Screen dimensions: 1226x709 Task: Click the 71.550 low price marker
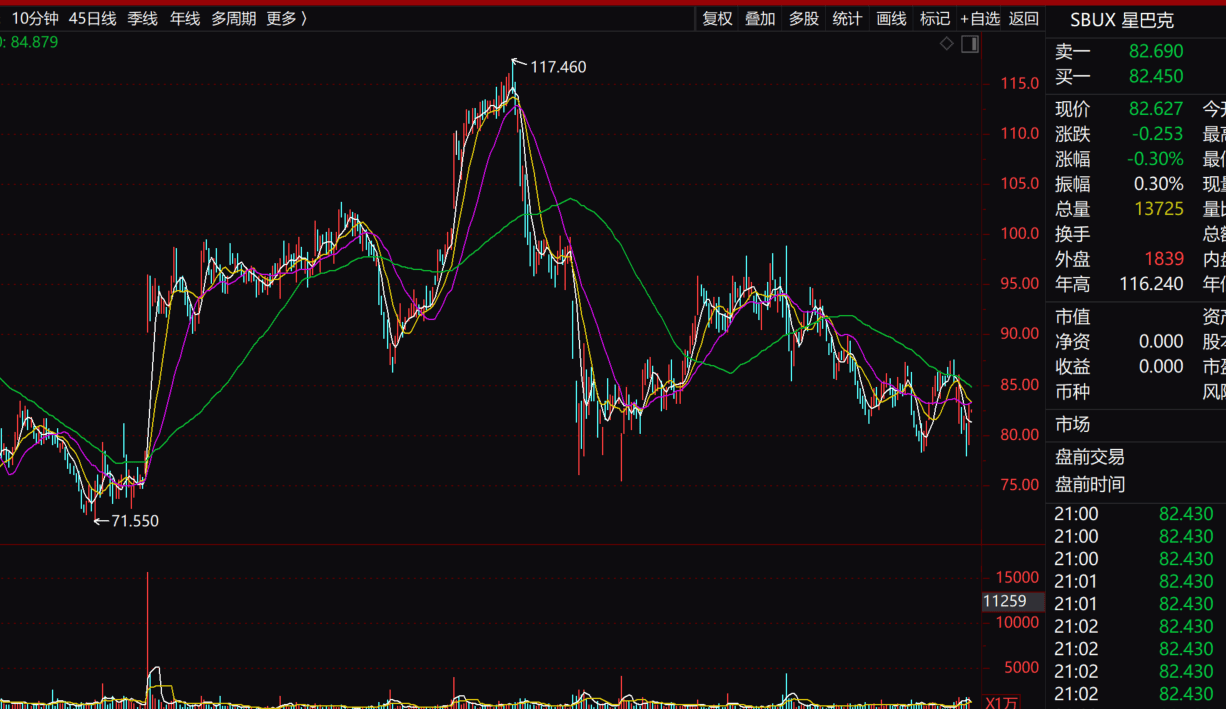134,521
